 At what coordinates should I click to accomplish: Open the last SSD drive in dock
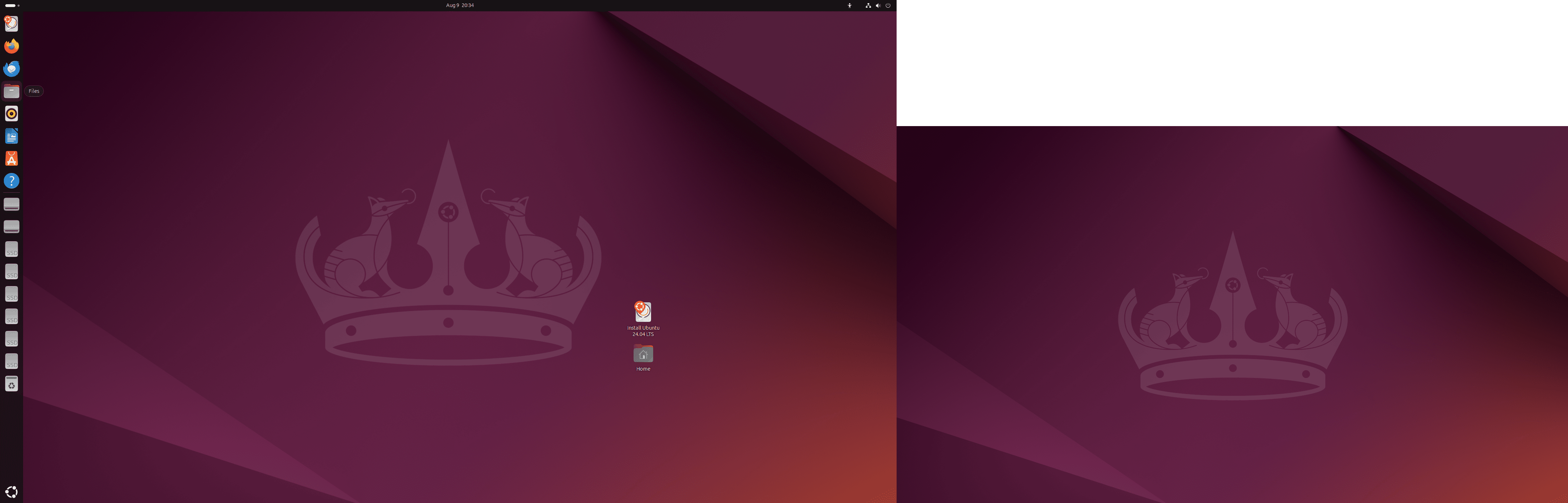pyautogui.click(x=12, y=362)
